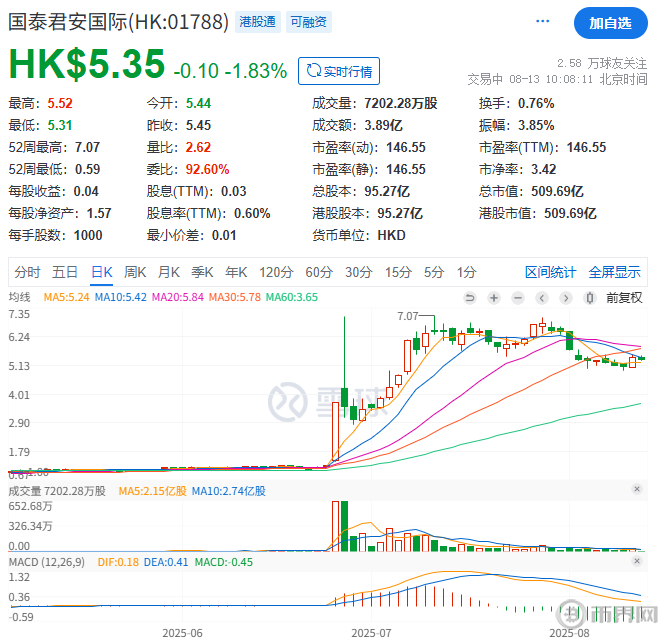This screenshot has height=642, width=669.
Task: Click the DEA:0.41 value
Action: 166,562
